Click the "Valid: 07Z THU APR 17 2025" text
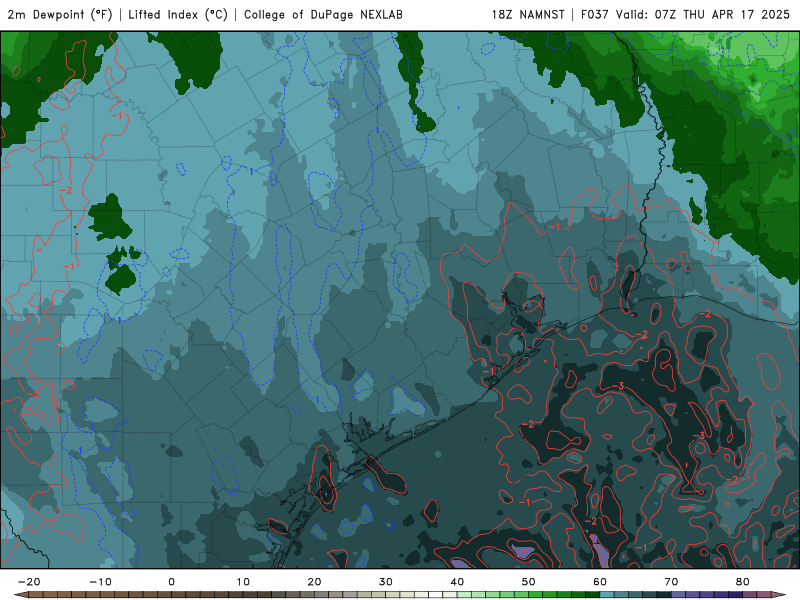 [703, 15]
